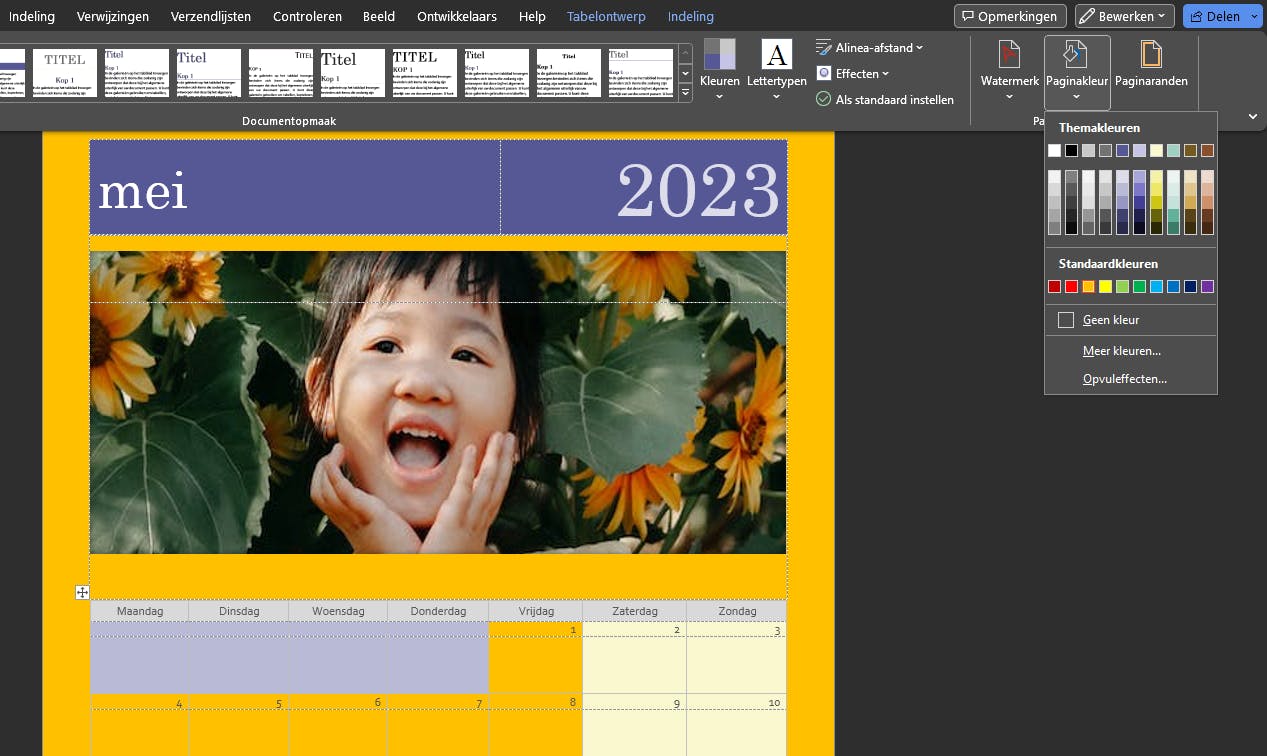Screen dimensions: 1267x756
Task: Click the 'mei' month heading
Action: (x=143, y=190)
